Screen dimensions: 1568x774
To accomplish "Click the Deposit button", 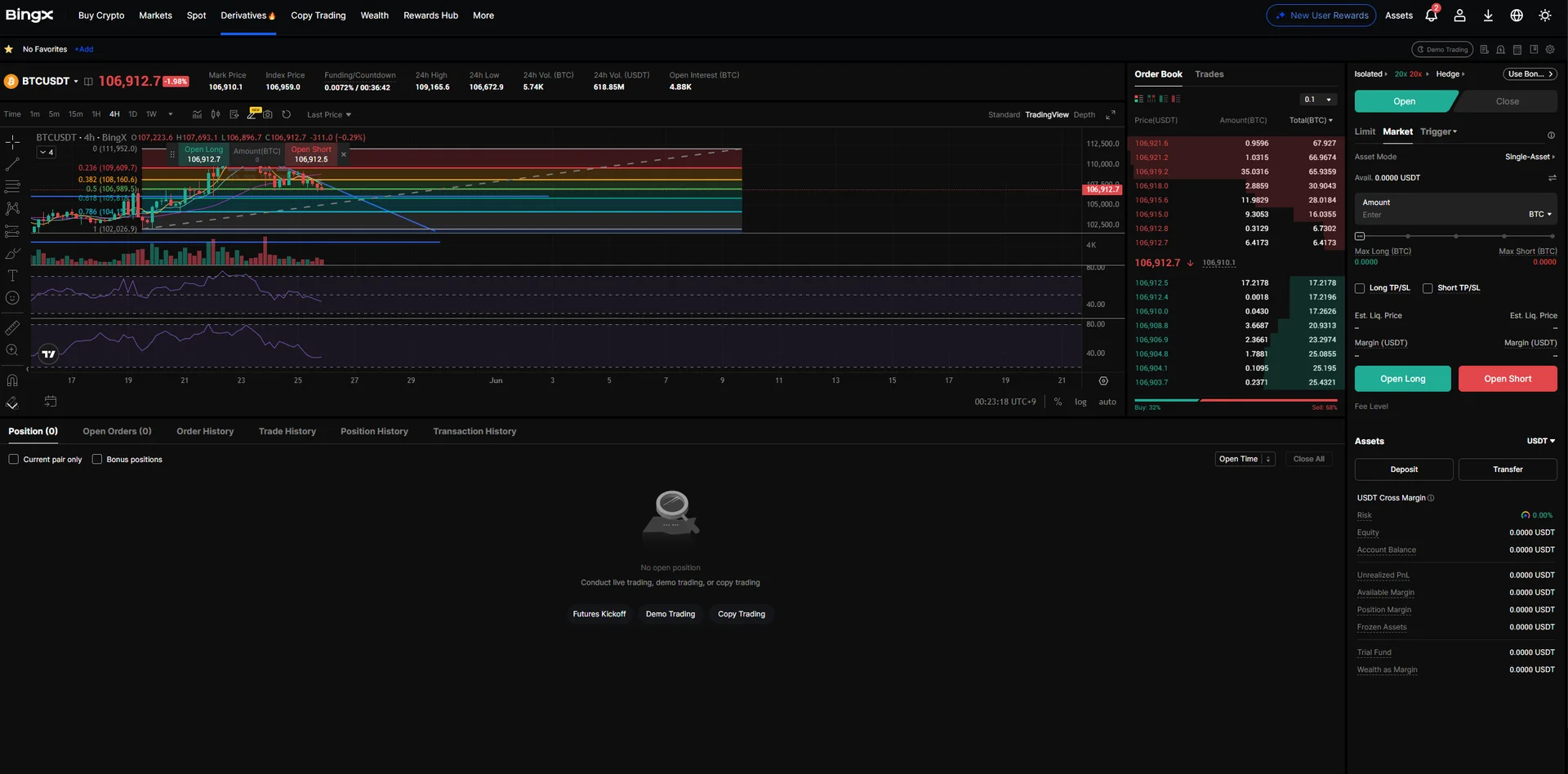I will pos(1403,469).
